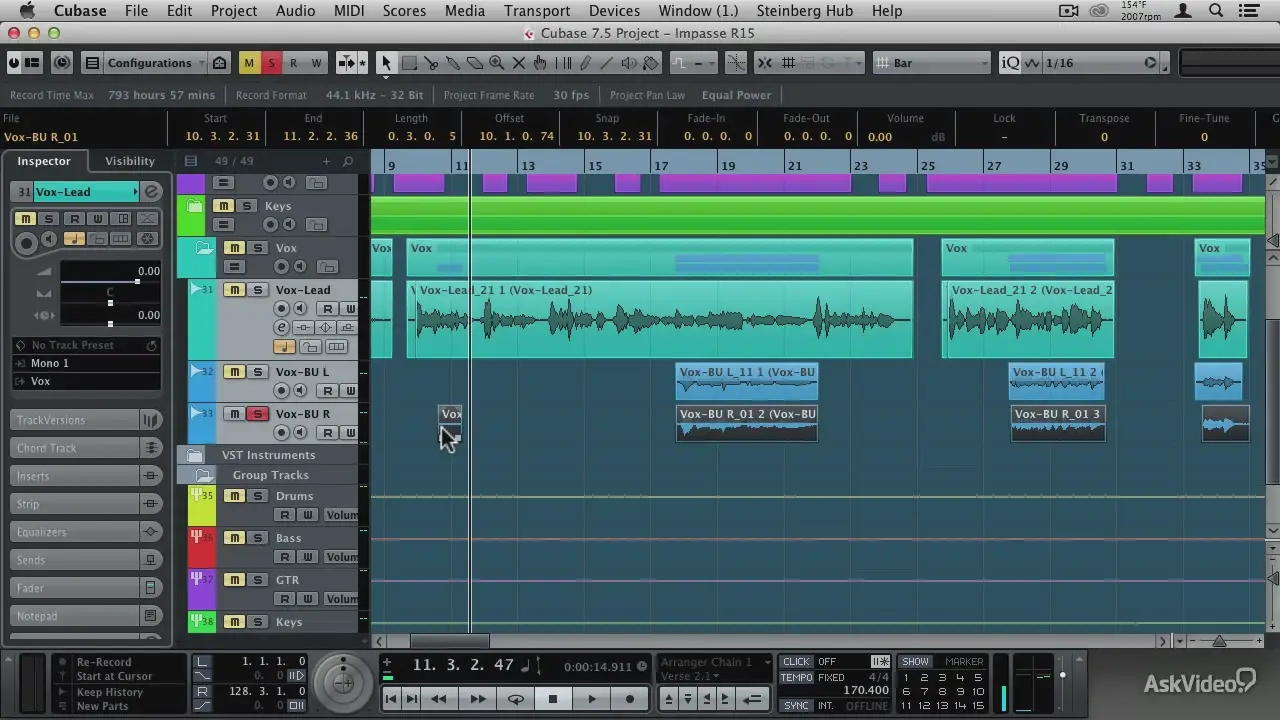
Task: Mute the Vox-BU L track
Action: 234,372
